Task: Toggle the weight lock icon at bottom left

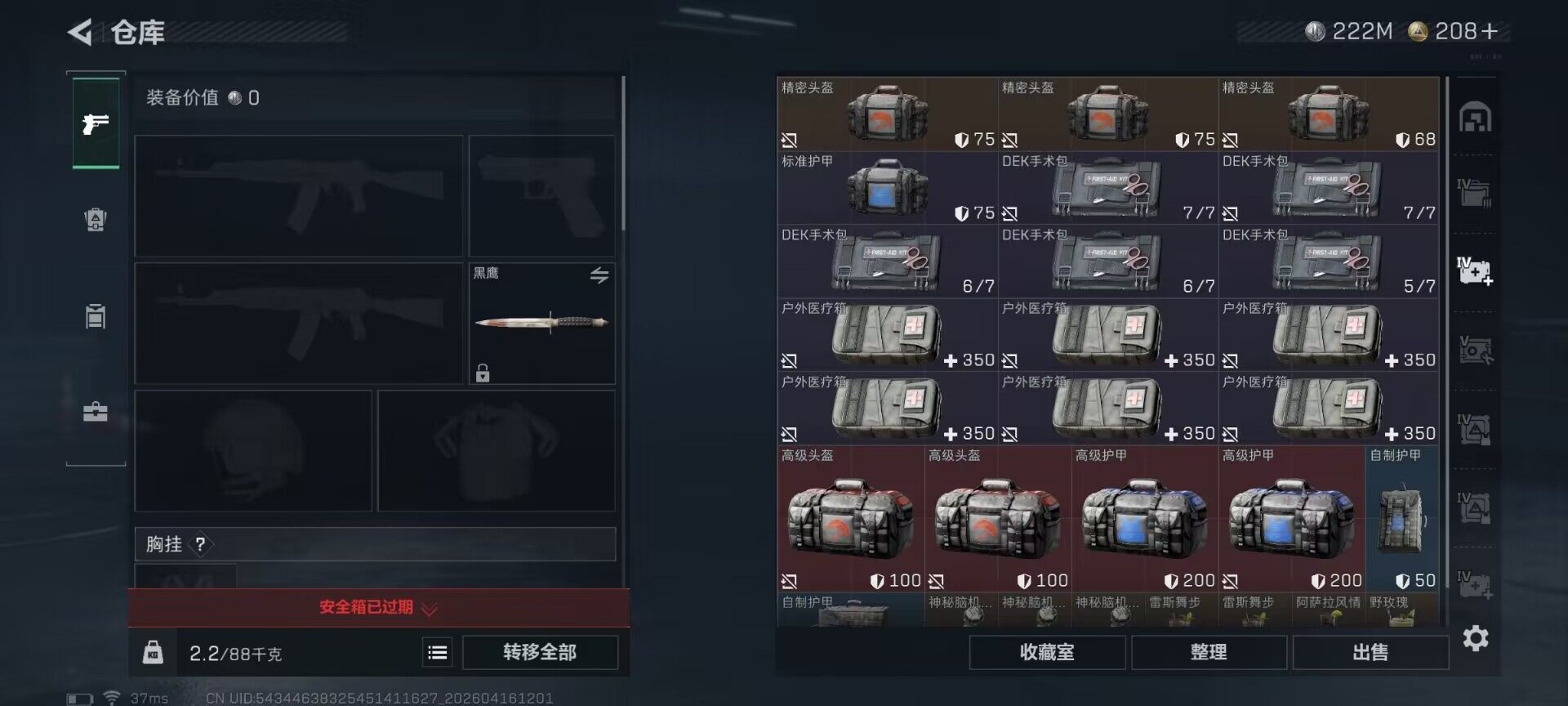Action: pyautogui.click(x=153, y=652)
